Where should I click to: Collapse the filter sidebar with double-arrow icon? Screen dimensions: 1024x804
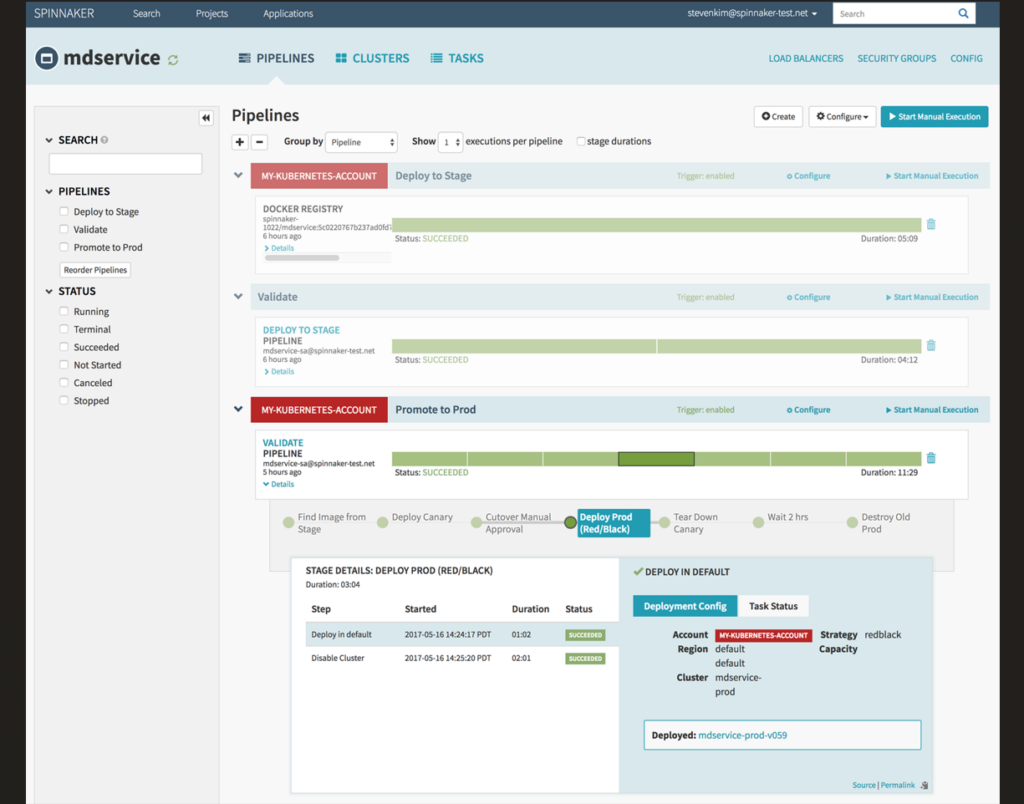(x=206, y=118)
